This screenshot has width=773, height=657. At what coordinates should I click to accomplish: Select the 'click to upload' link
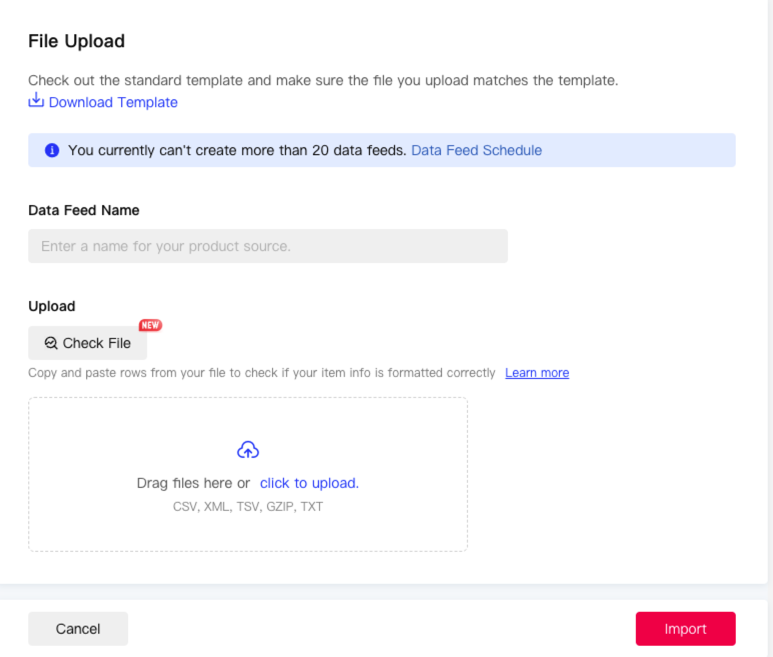(x=308, y=483)
